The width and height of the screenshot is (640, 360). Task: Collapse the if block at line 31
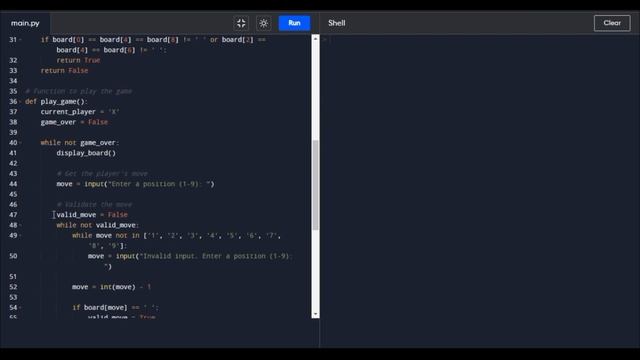[x=20, y=40]
